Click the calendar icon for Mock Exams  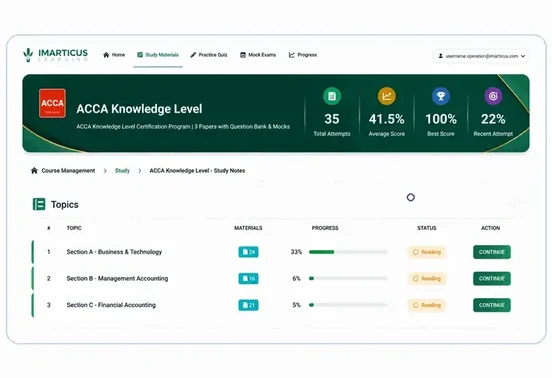(243, 55)
